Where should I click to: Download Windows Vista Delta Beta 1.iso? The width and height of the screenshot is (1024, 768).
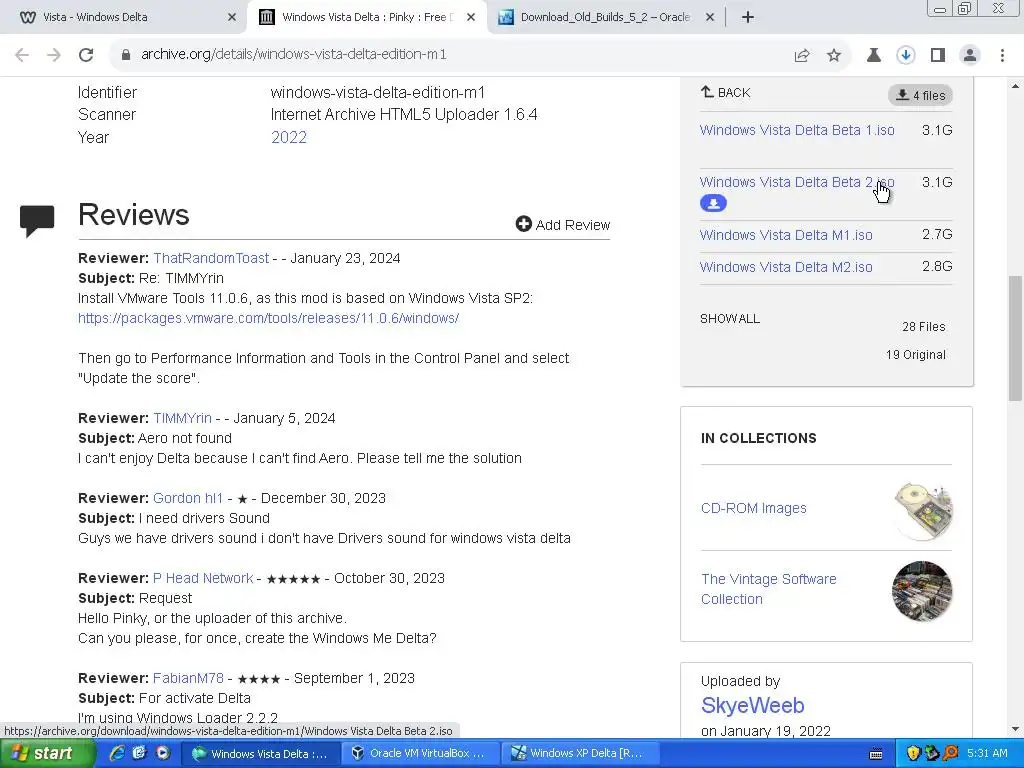pyautogui.click(x=797, y=130)
